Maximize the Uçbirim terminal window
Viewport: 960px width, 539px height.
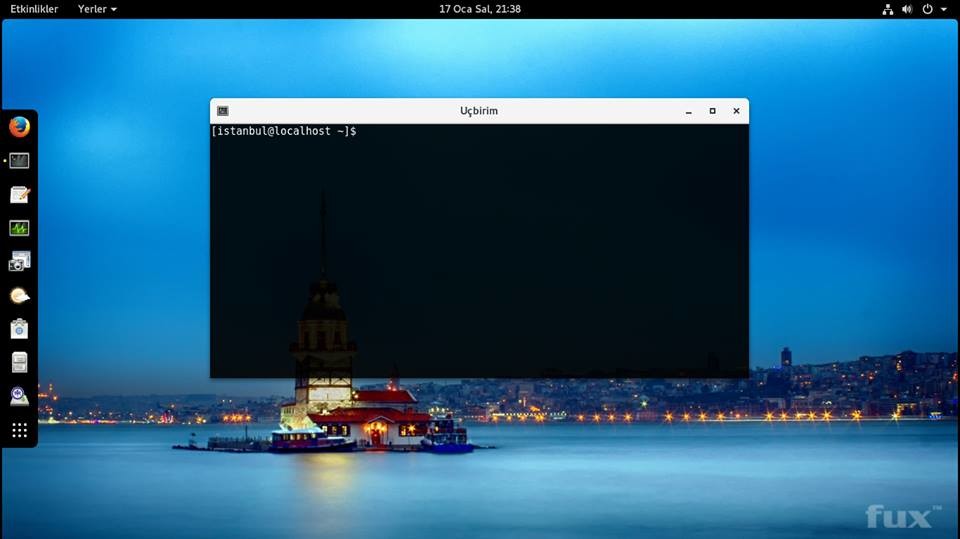pyautogui.click(x=712, y=111)
